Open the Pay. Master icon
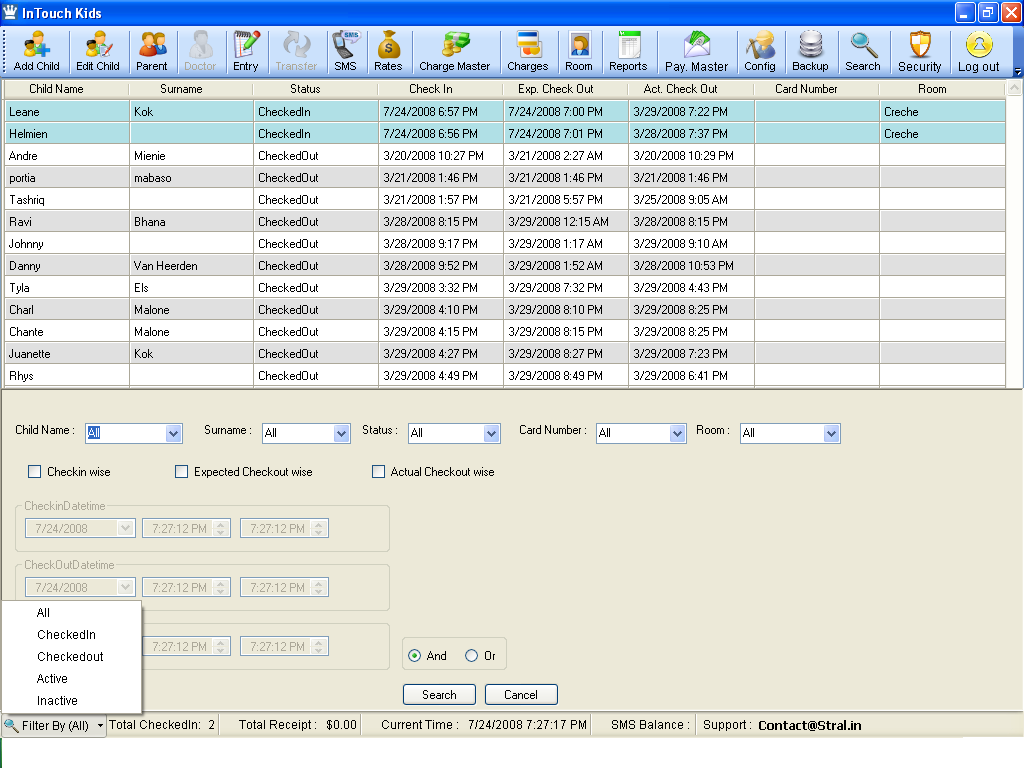The height and width of the screenshot is (768, 1024). pyautogui.click(x=696, y=51)
